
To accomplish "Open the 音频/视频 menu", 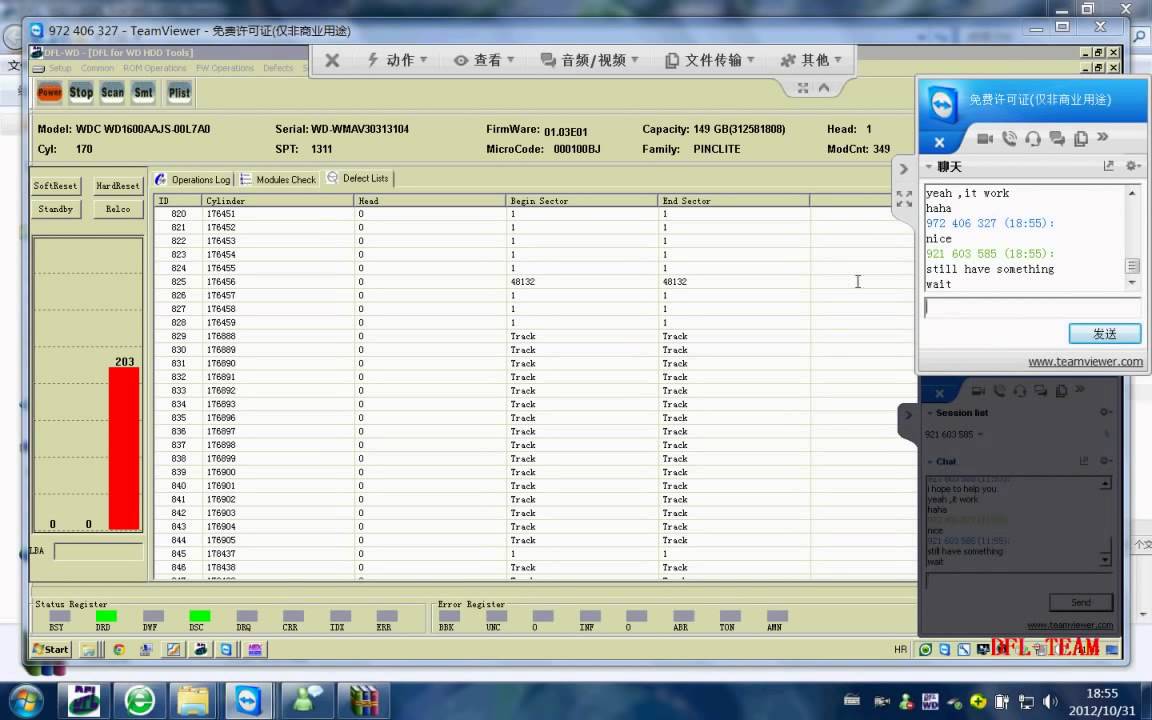I will click(x=590, y=60).
